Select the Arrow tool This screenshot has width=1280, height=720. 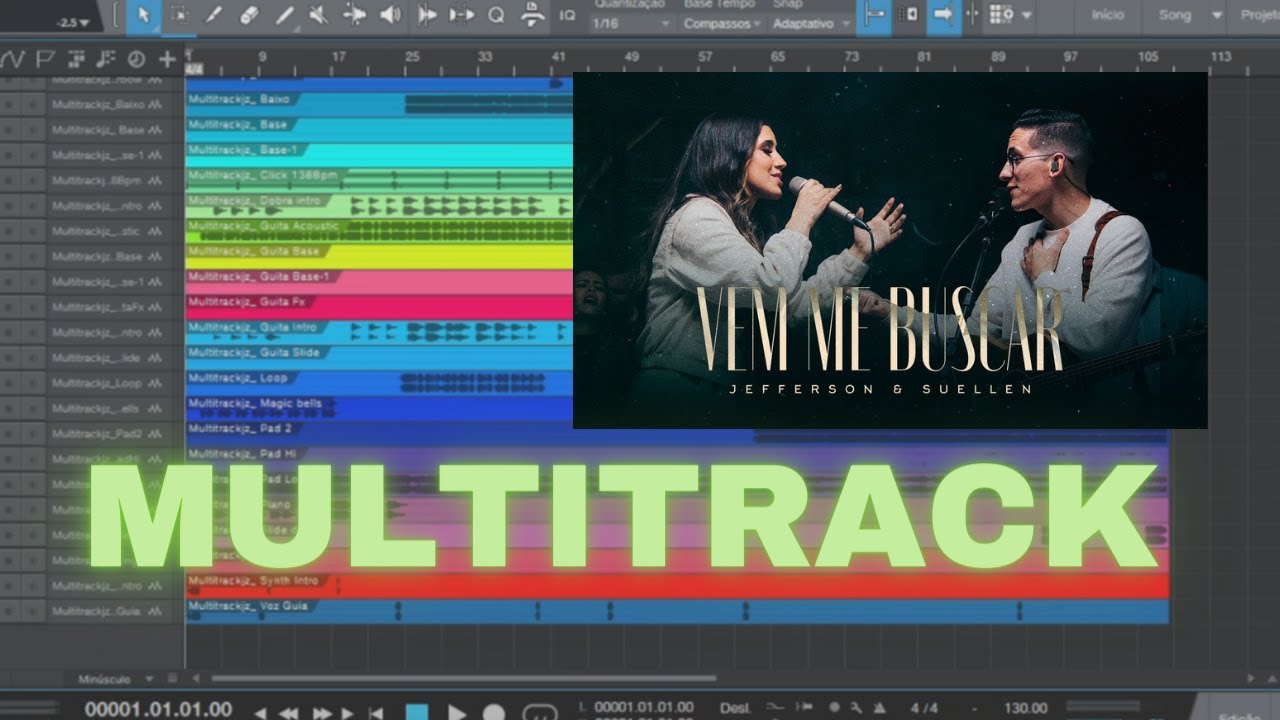144,15
